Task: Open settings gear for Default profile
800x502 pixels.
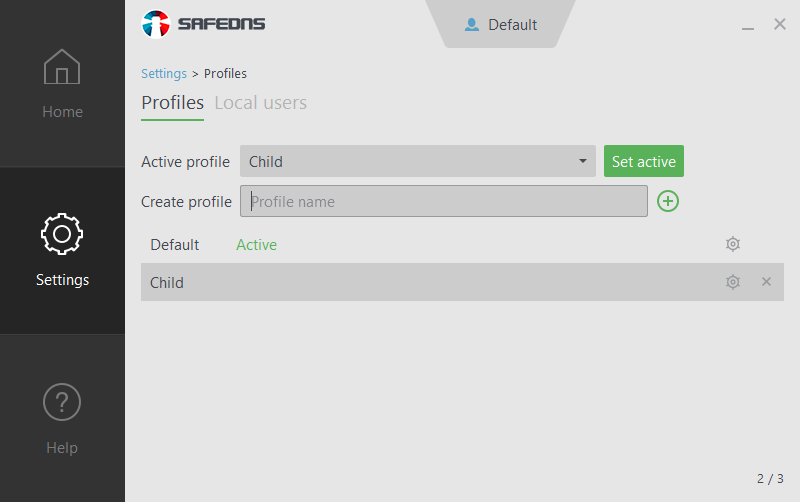Action: click(x=733, y=244)
